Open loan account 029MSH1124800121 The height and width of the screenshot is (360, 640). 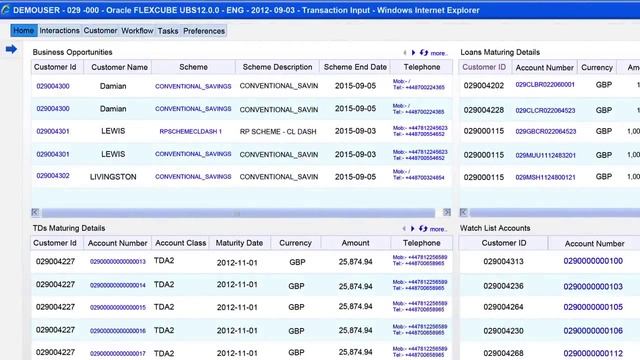pos(545,177)
